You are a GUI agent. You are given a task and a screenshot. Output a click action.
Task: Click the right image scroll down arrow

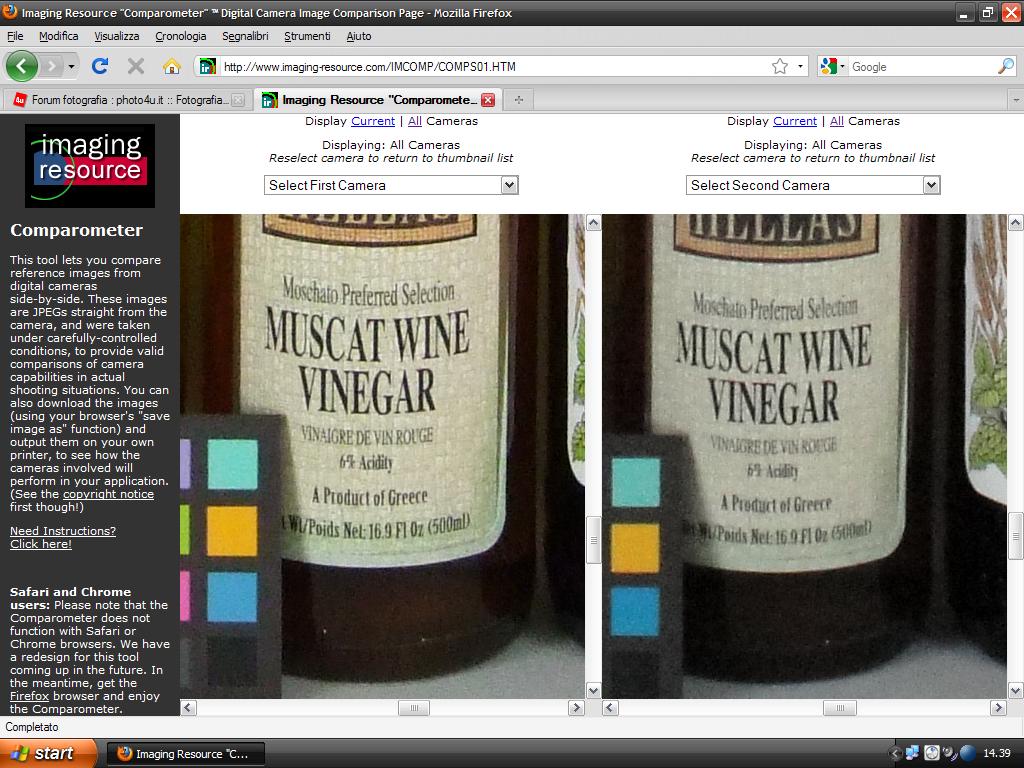click(1016, 690)
